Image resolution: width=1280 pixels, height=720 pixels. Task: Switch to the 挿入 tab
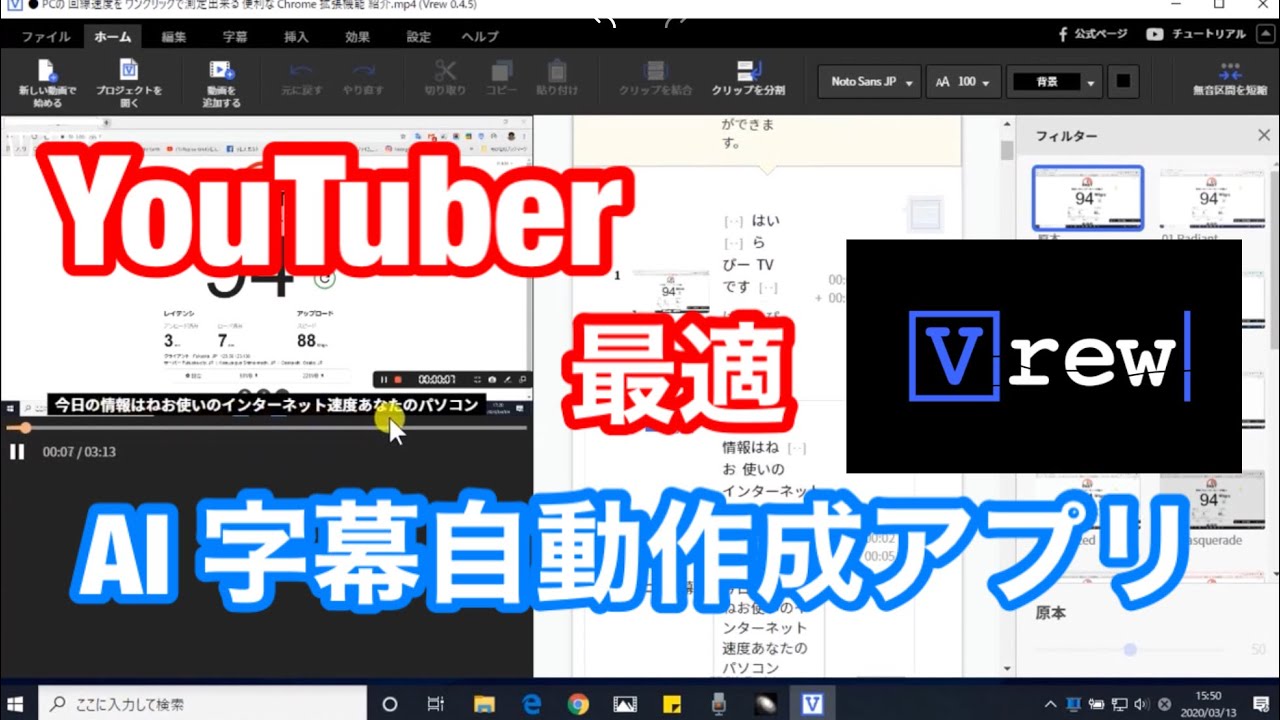click(x=296, y=37)
